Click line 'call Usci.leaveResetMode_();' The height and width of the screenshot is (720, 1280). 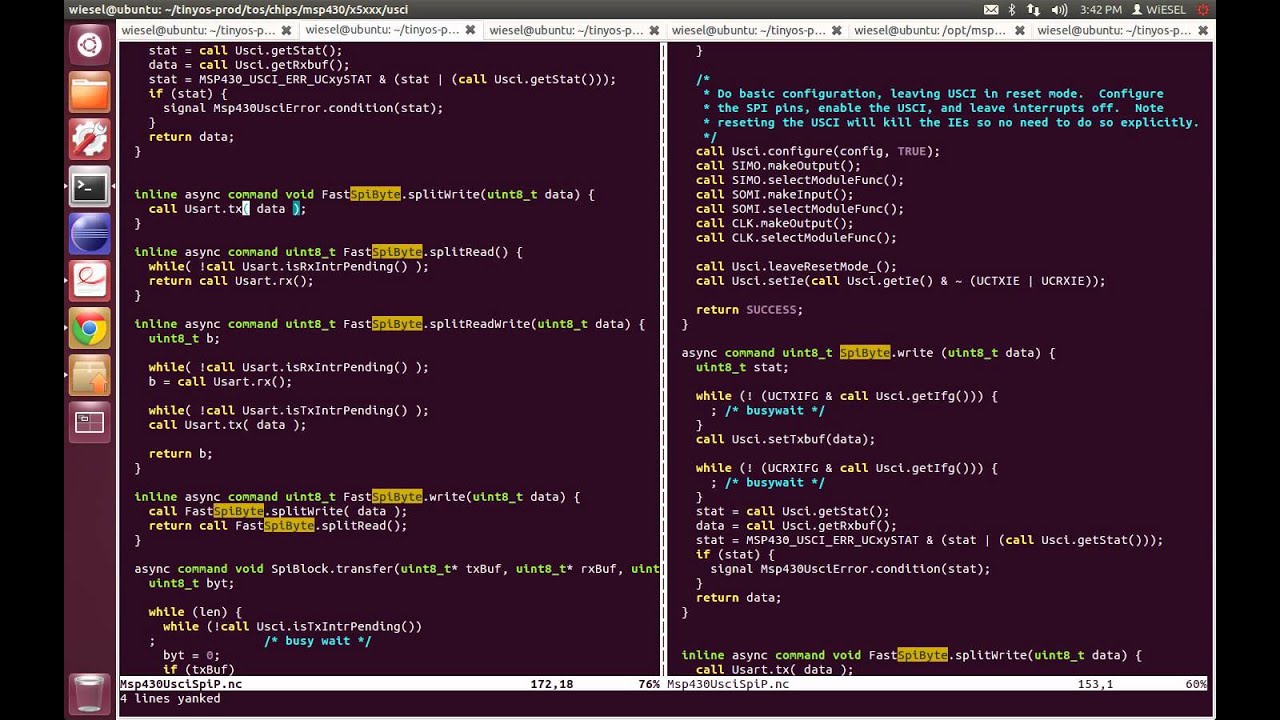click(x=796, y=267)
